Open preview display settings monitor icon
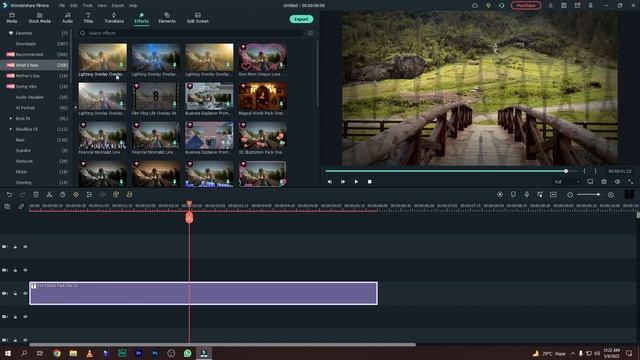 click(x=590, y=182)
